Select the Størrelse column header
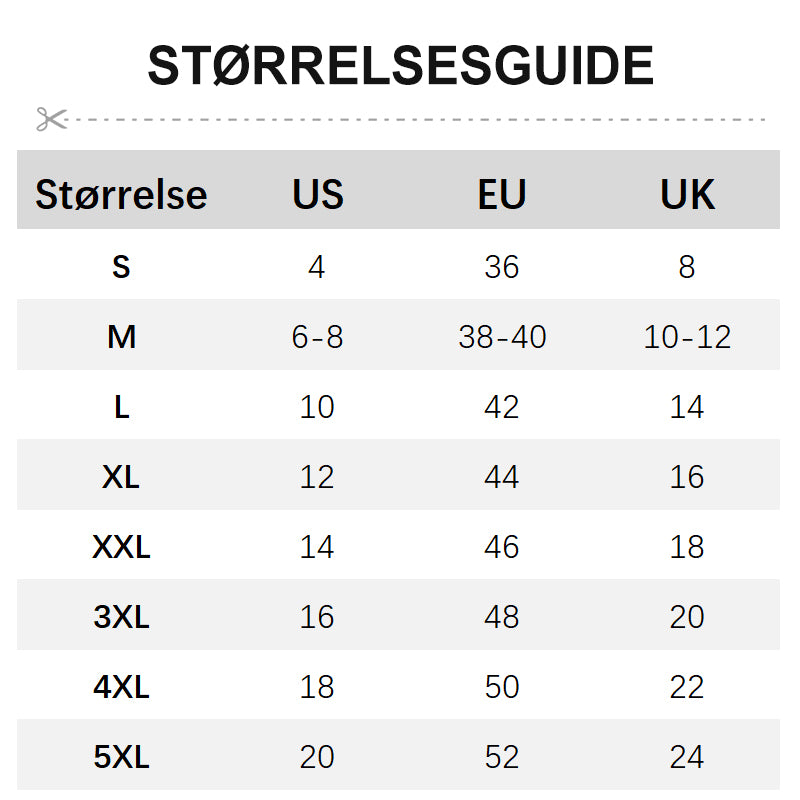This screenshot has width=800, height=800. tap(121, 194)
